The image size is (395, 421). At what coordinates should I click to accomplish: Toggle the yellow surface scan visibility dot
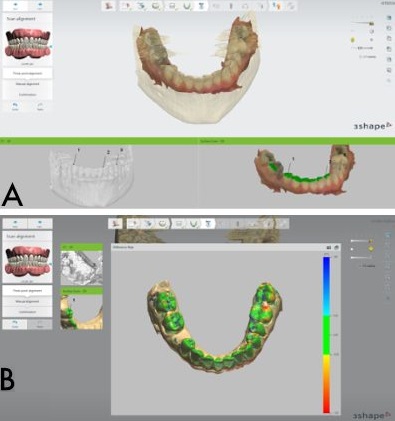point(353,40)
